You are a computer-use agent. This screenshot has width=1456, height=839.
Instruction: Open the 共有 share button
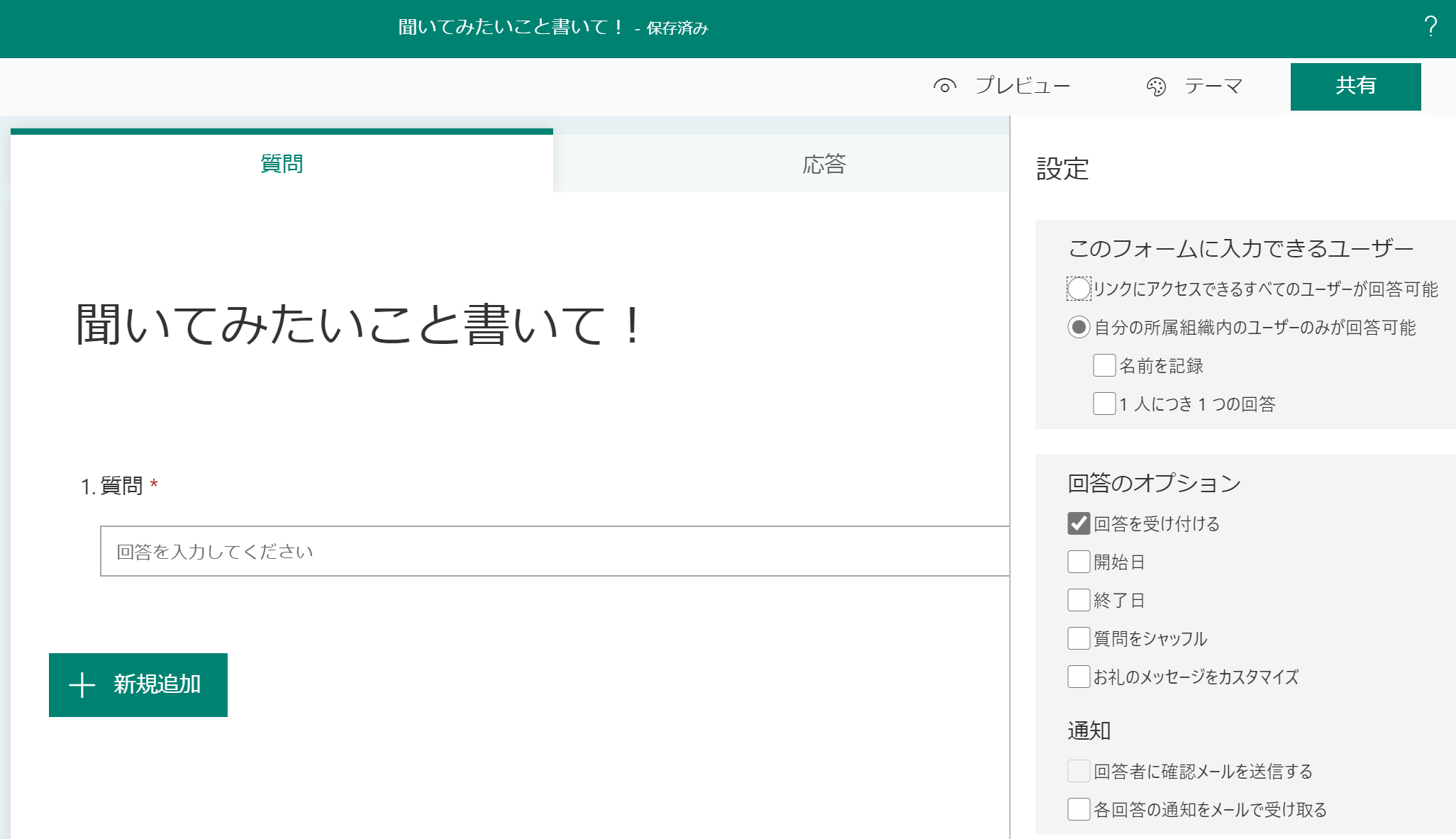(x=1355, y=87)
